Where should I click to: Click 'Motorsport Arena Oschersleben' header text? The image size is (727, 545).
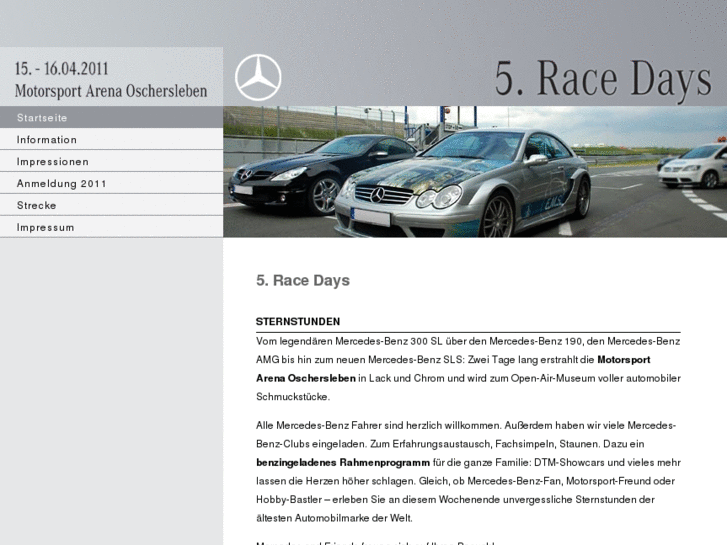(111, 91)
